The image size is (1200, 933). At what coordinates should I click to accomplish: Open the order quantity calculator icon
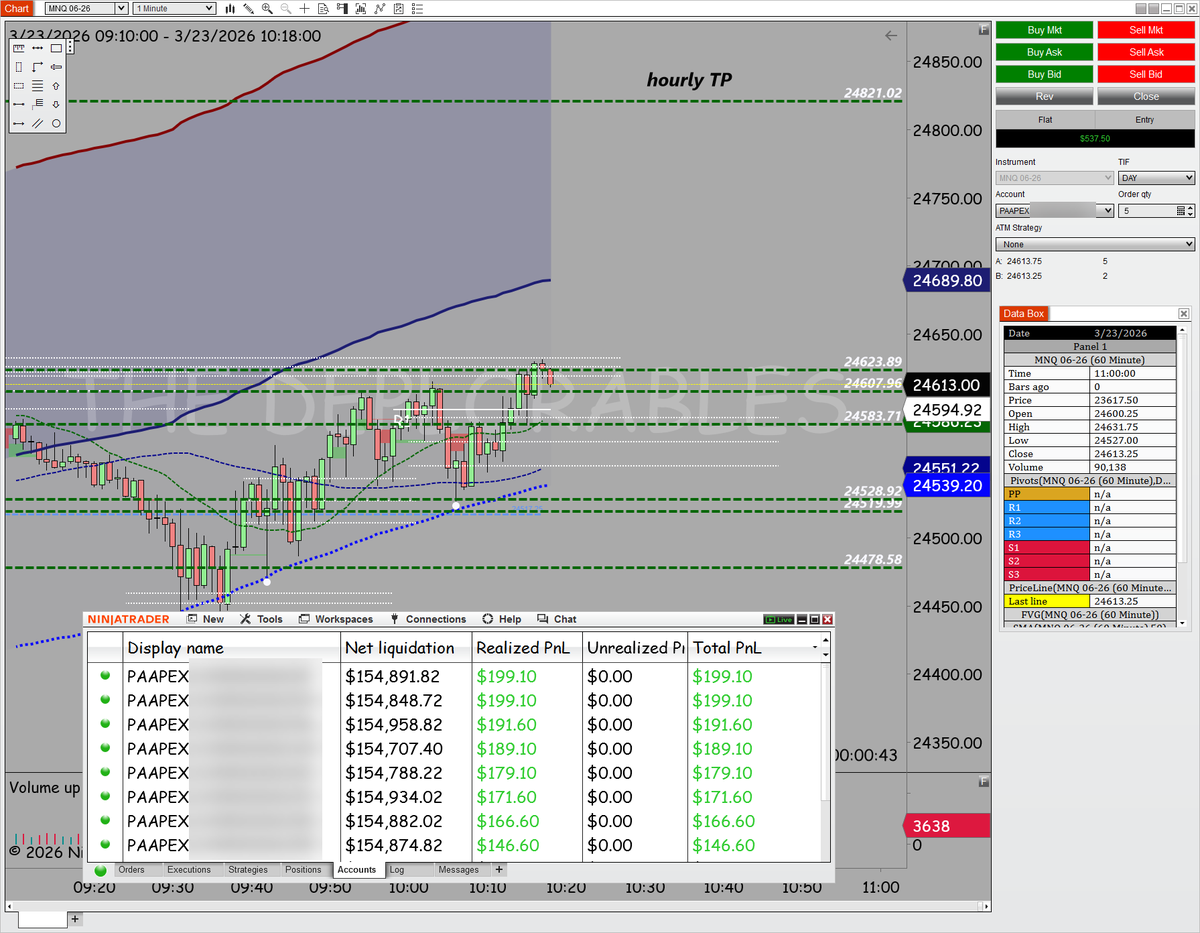click(x=1181, y=211)
